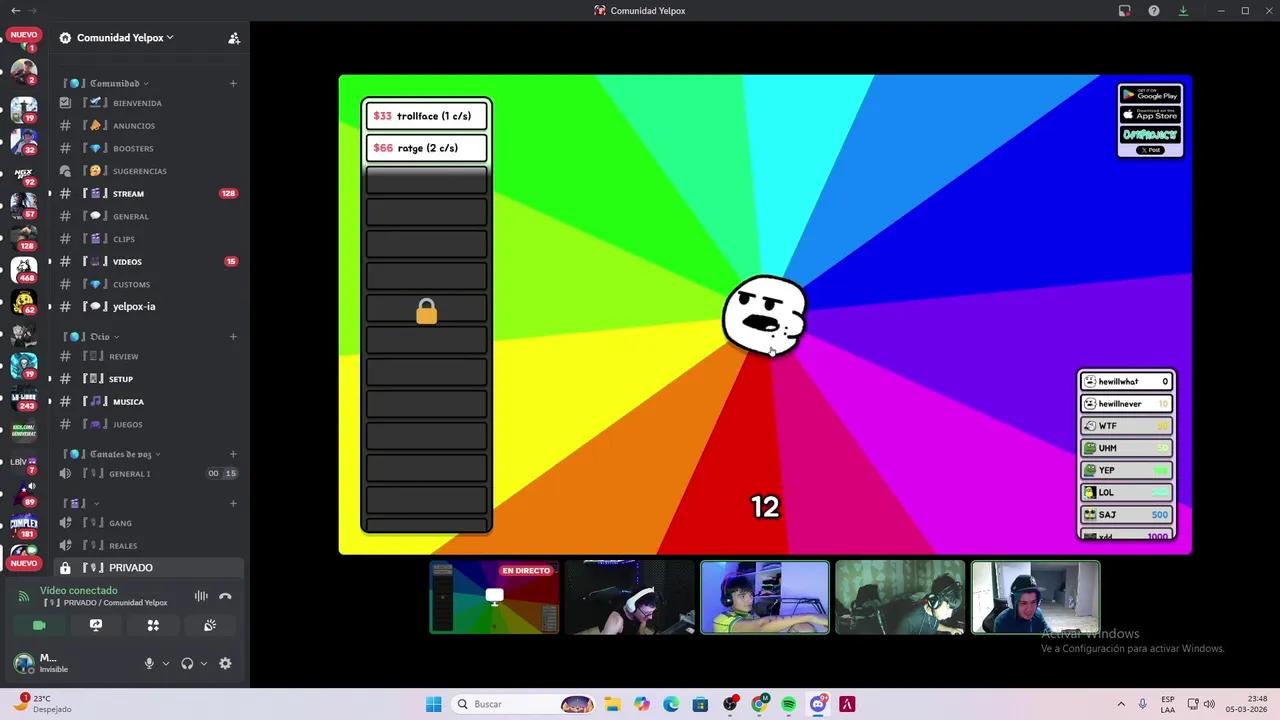Select the PRIVADO voice channel
This screenshot has height=720, width=1280.
[148, 568]
